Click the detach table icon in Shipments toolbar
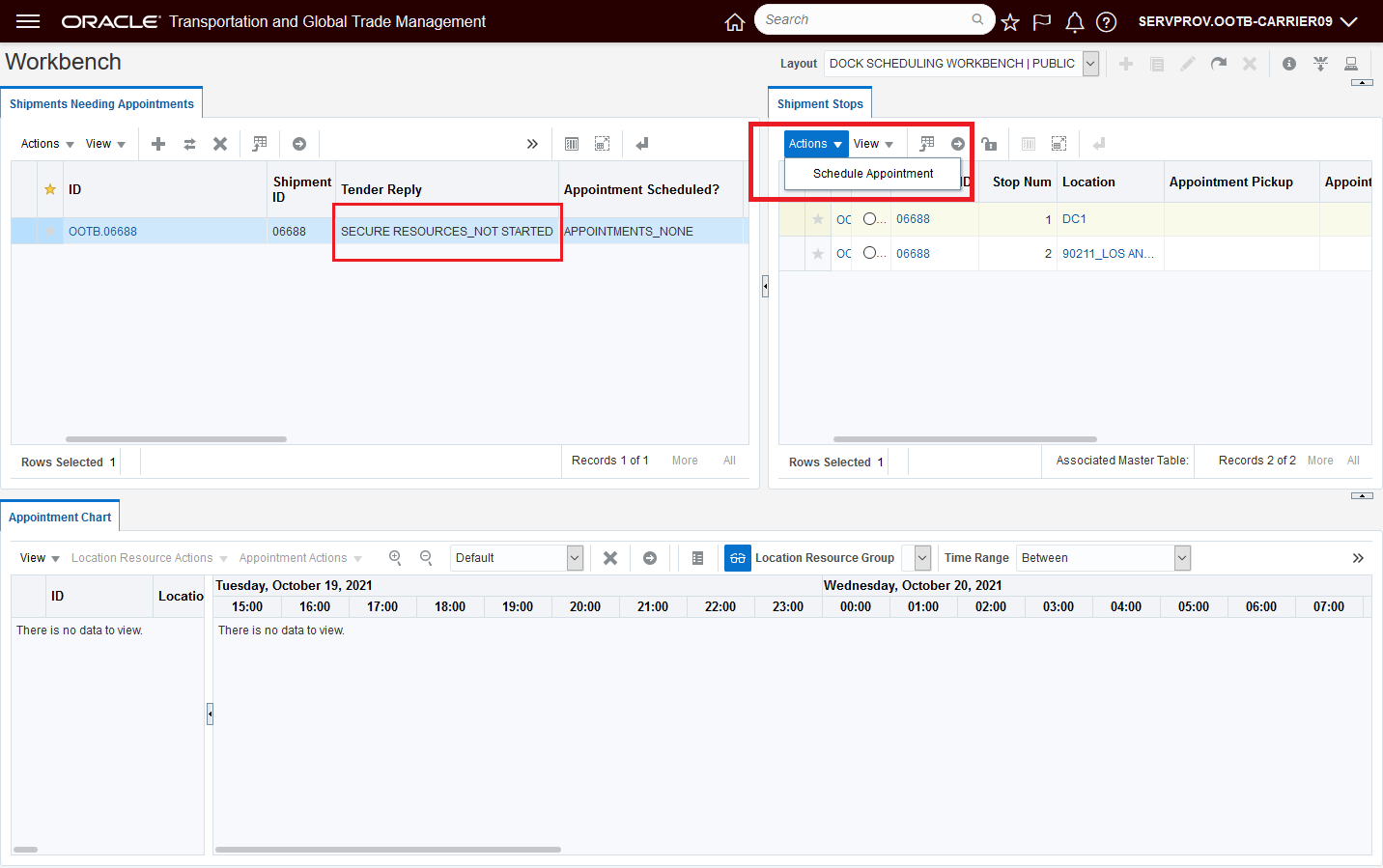Screen dimensions: 1383x868 click(602, 144)
